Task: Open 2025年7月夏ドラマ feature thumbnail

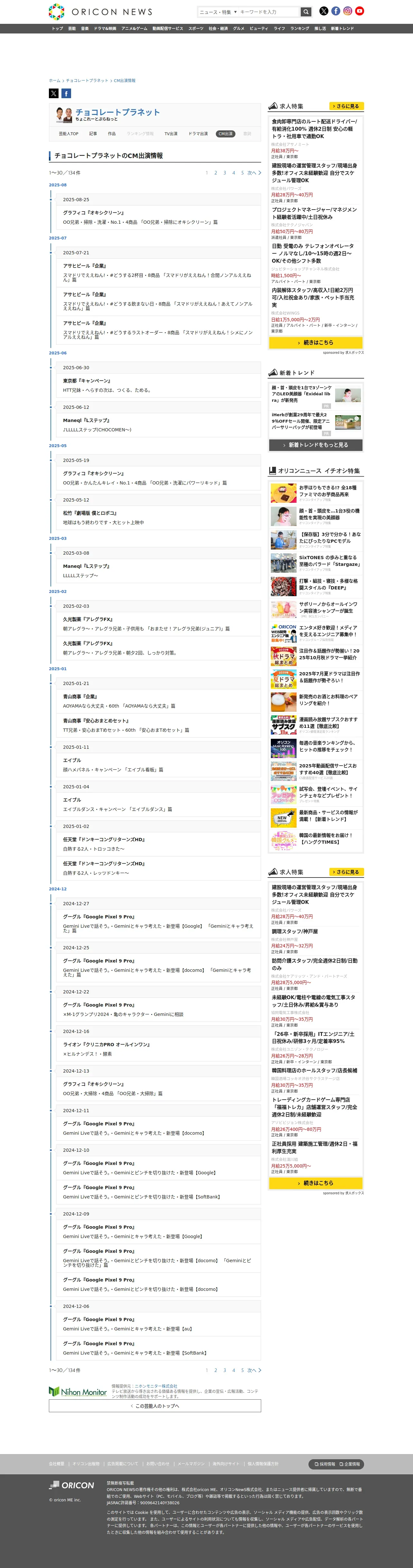Action: pyautogui.click(x=283, y=679)
